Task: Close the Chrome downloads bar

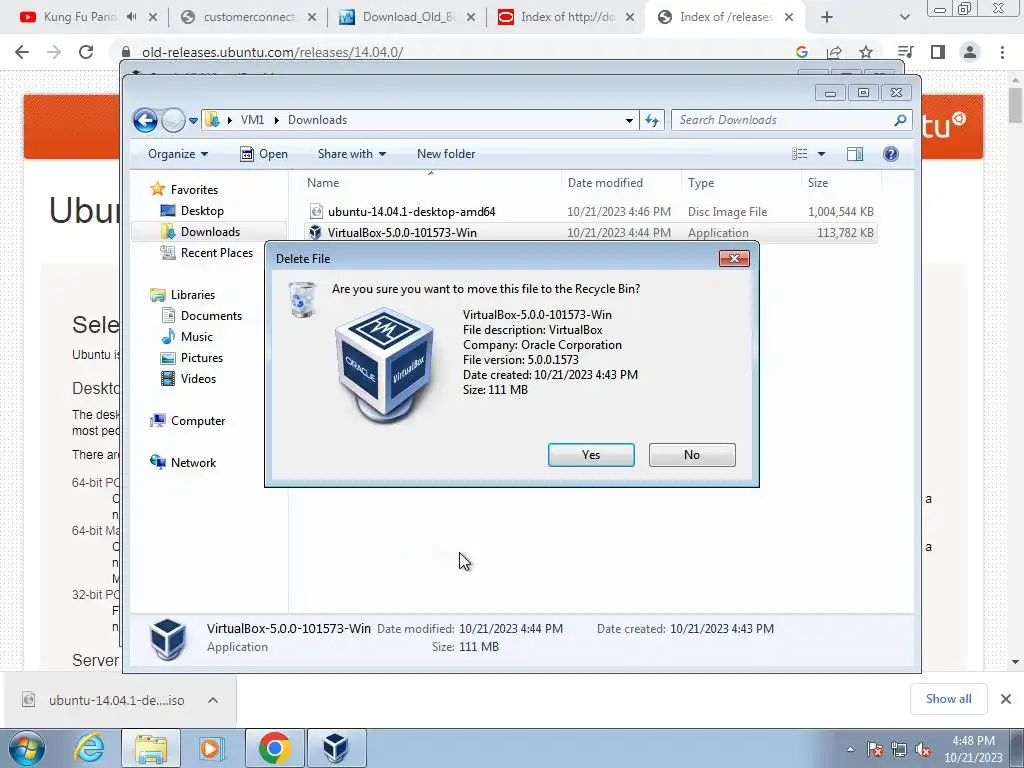Action: [x=1006, y=699]
